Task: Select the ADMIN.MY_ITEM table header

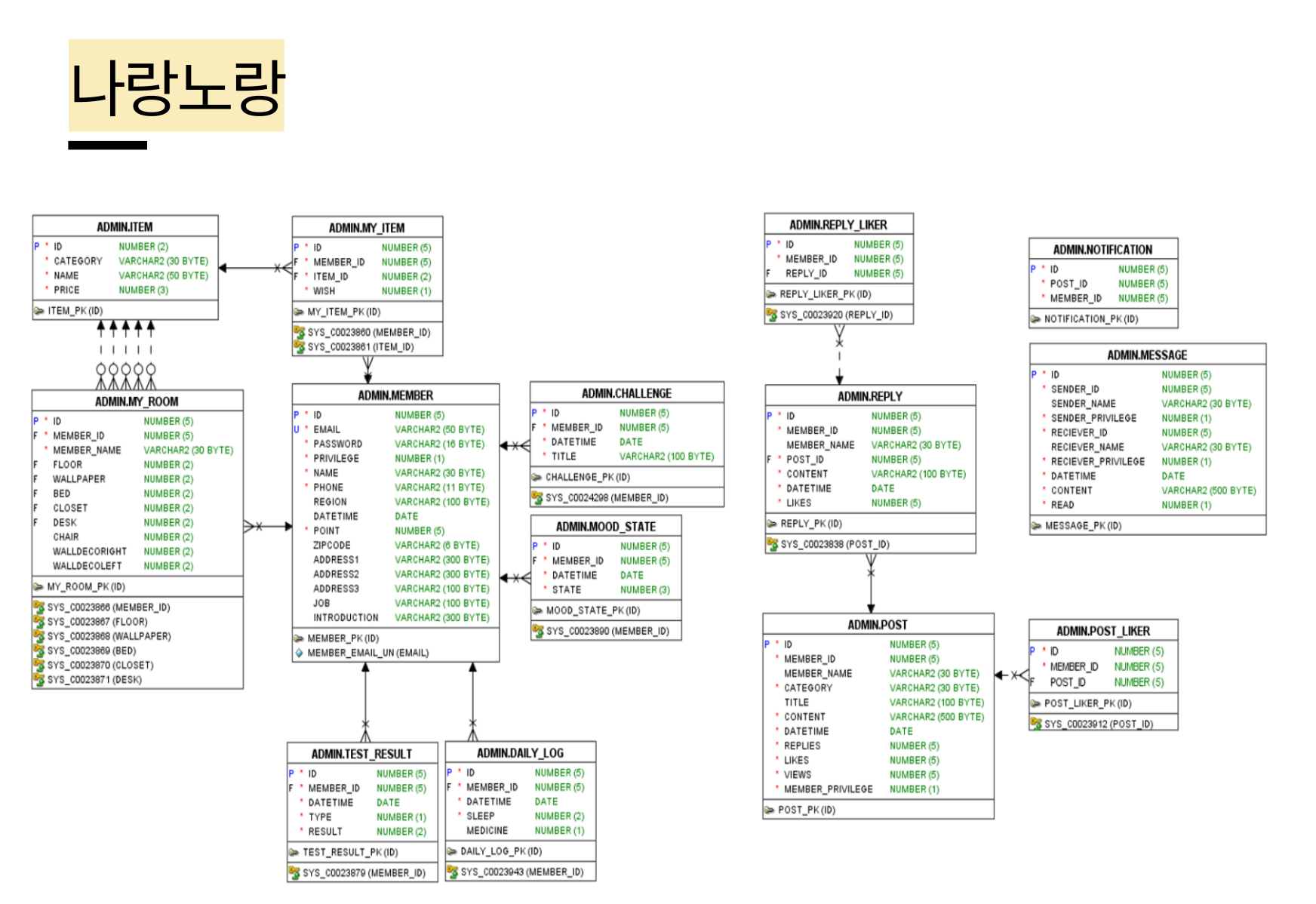Action: 367,227
